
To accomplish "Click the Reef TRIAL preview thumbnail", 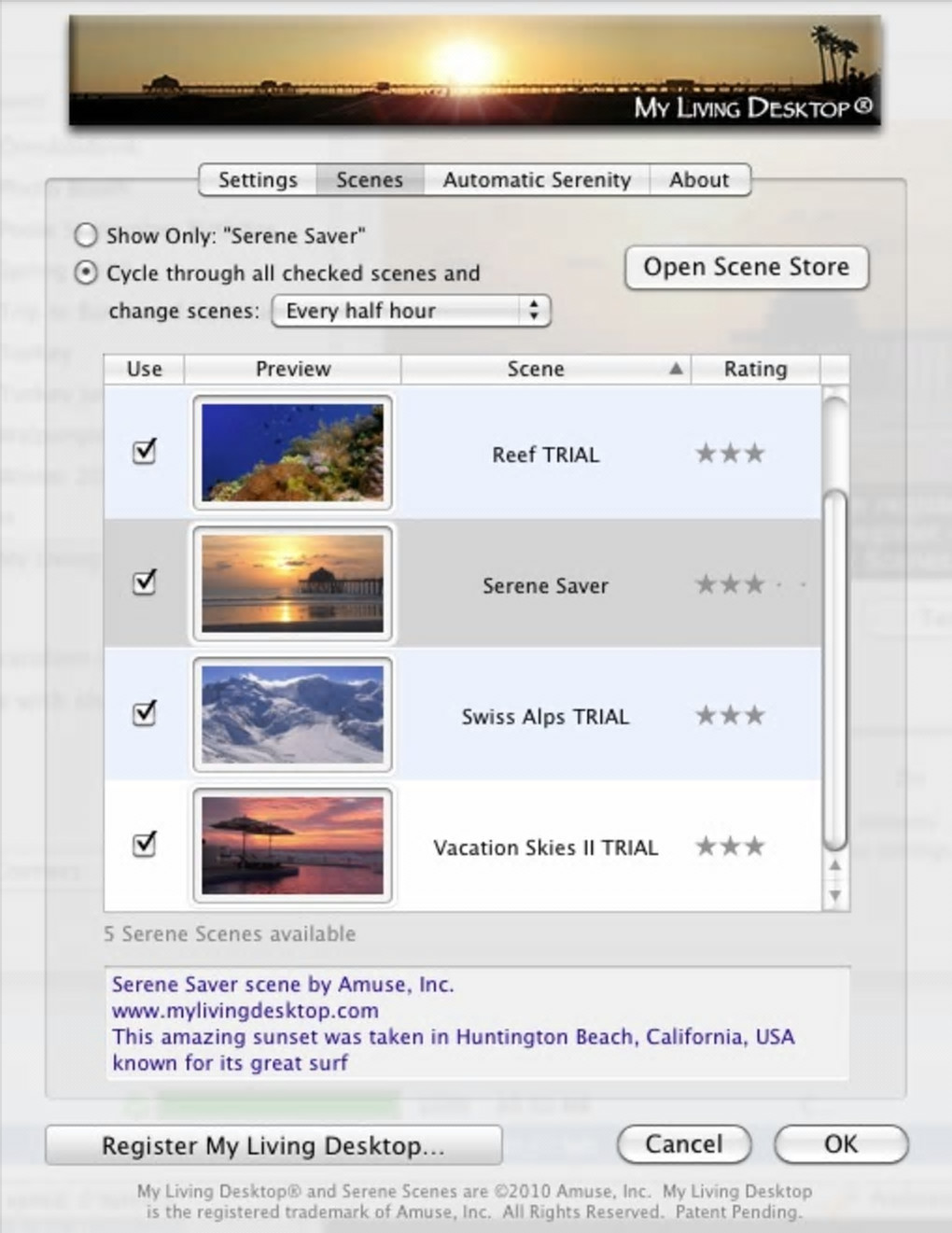I will click(293, 453).
